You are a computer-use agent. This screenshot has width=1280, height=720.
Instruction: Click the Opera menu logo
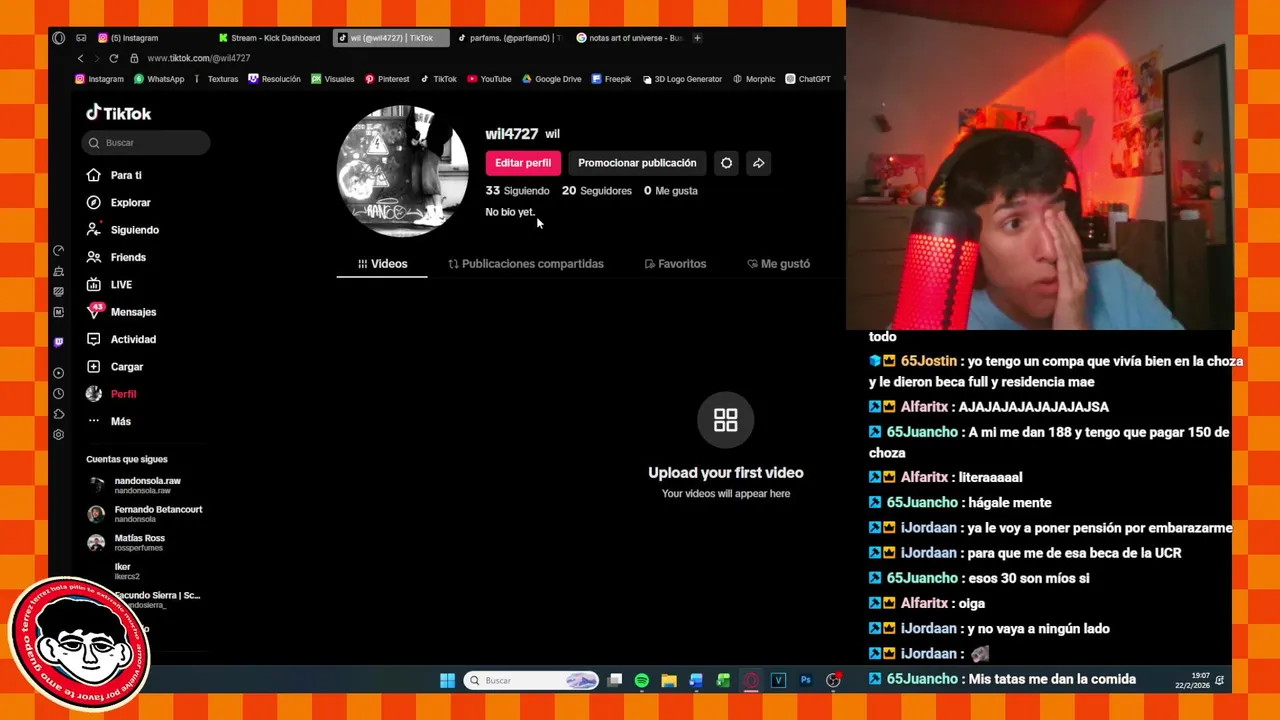[58, 38]
